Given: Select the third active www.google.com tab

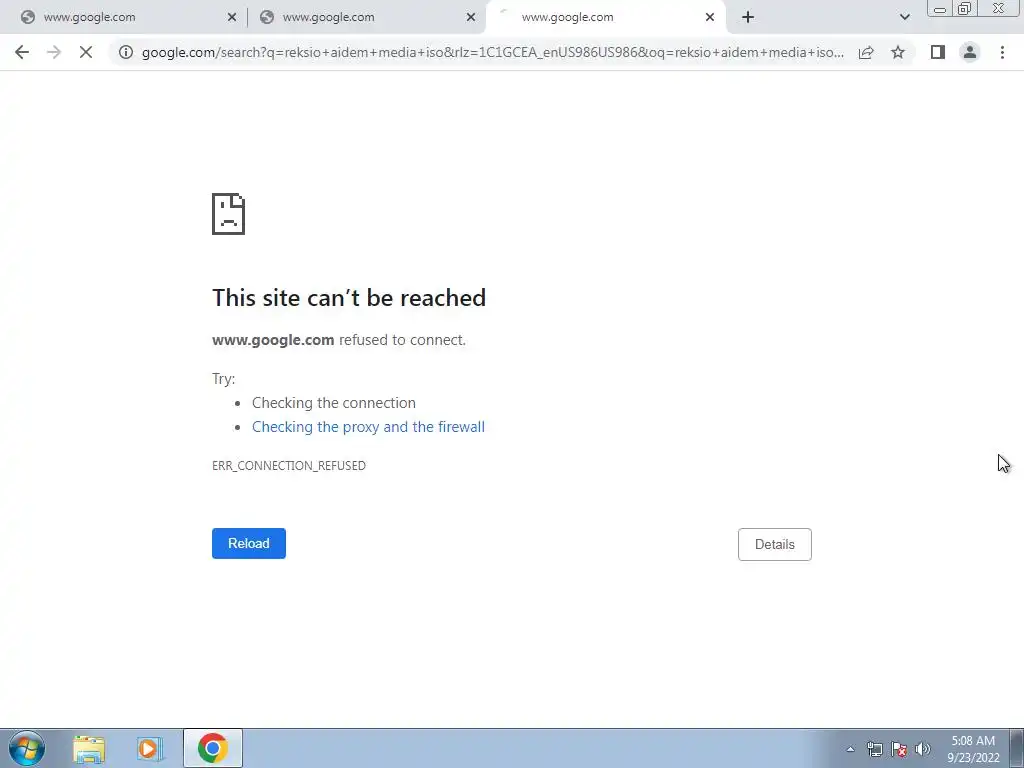Looking at the screenshot, I should point(605,18).
